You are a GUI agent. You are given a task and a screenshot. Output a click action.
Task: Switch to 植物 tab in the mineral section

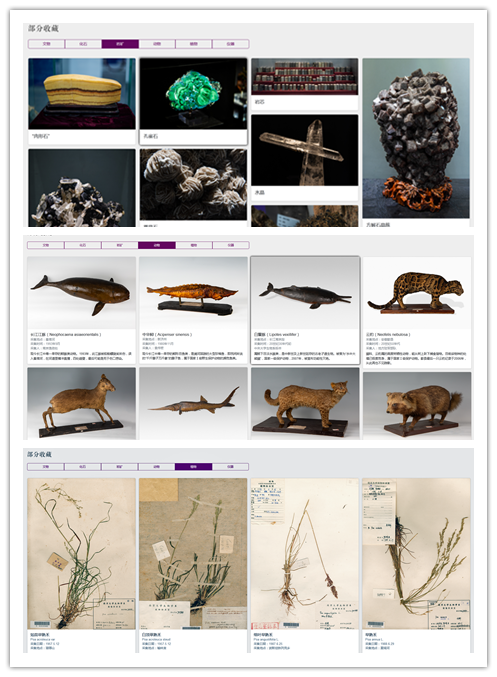pos(193,44)
